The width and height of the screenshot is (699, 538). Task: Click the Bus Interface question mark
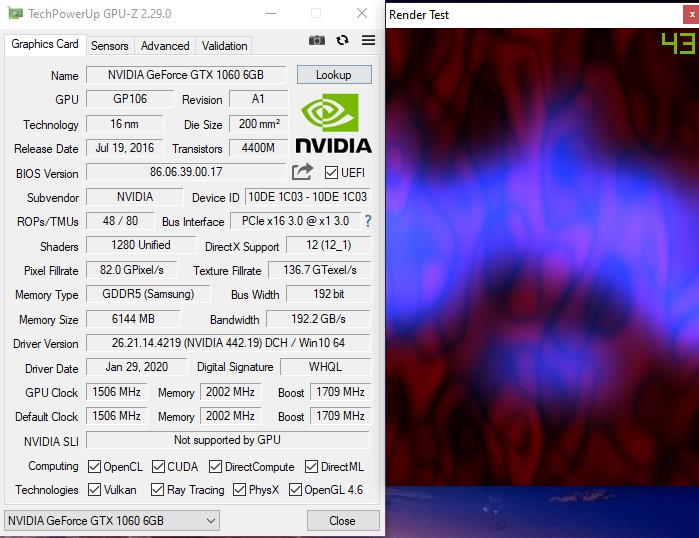click(368, 221)
